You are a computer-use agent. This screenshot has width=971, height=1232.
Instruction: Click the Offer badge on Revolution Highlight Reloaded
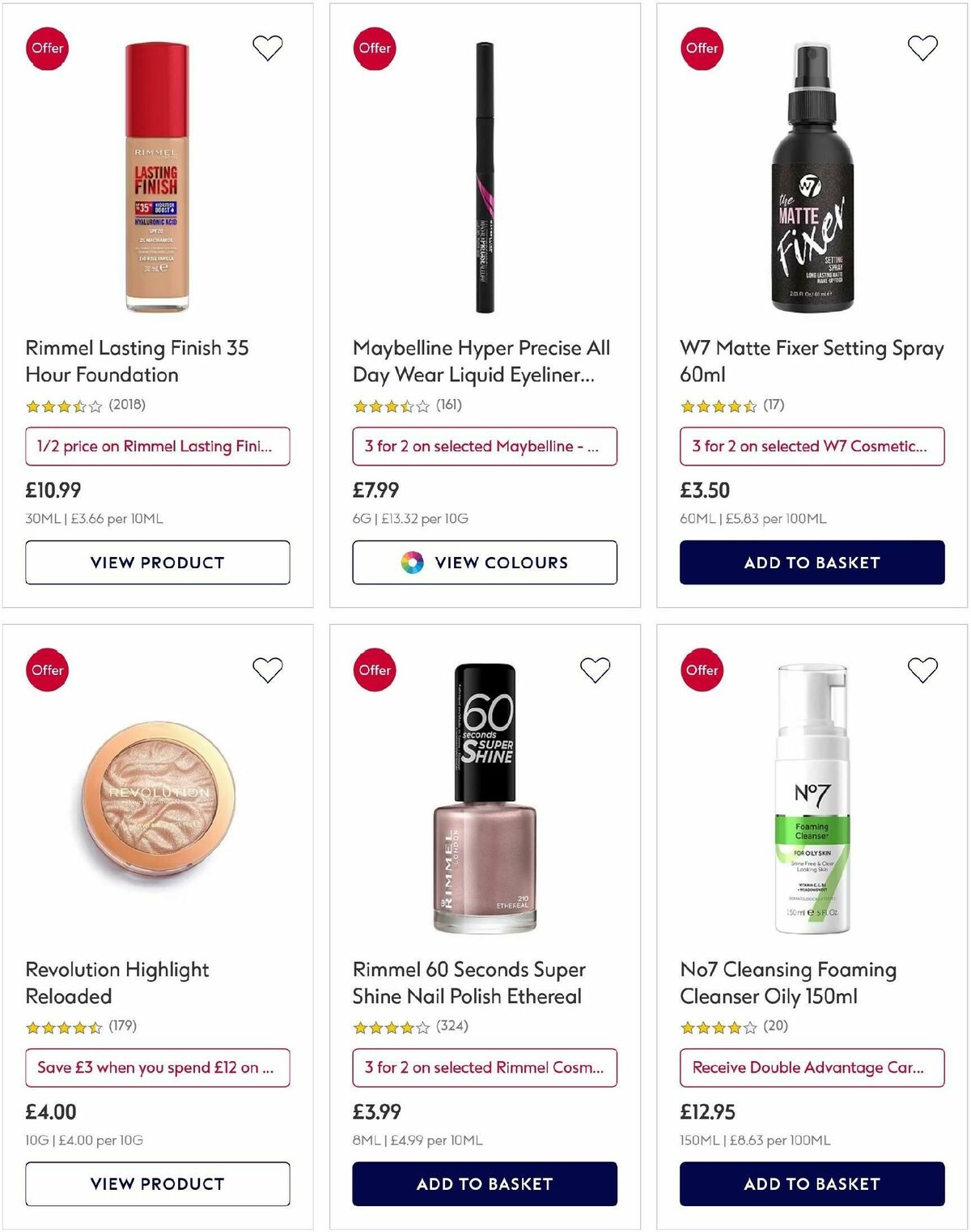pyautogui.click(x=46, y=669)
